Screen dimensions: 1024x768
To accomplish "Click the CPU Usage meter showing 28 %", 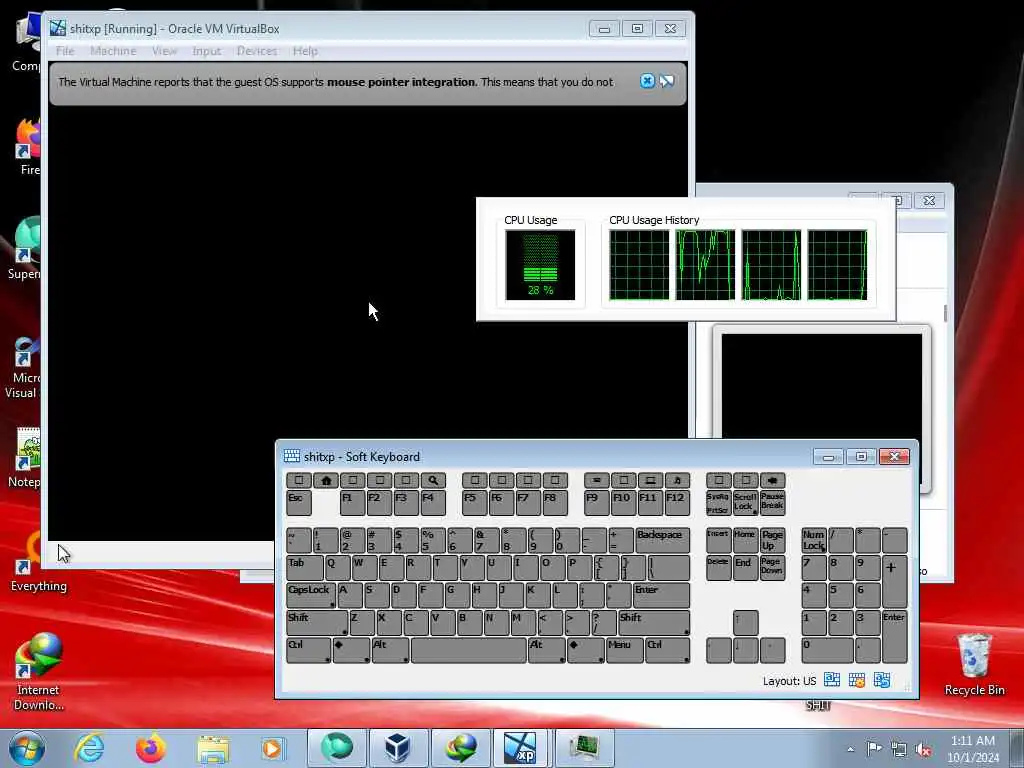I will point(540,264).
